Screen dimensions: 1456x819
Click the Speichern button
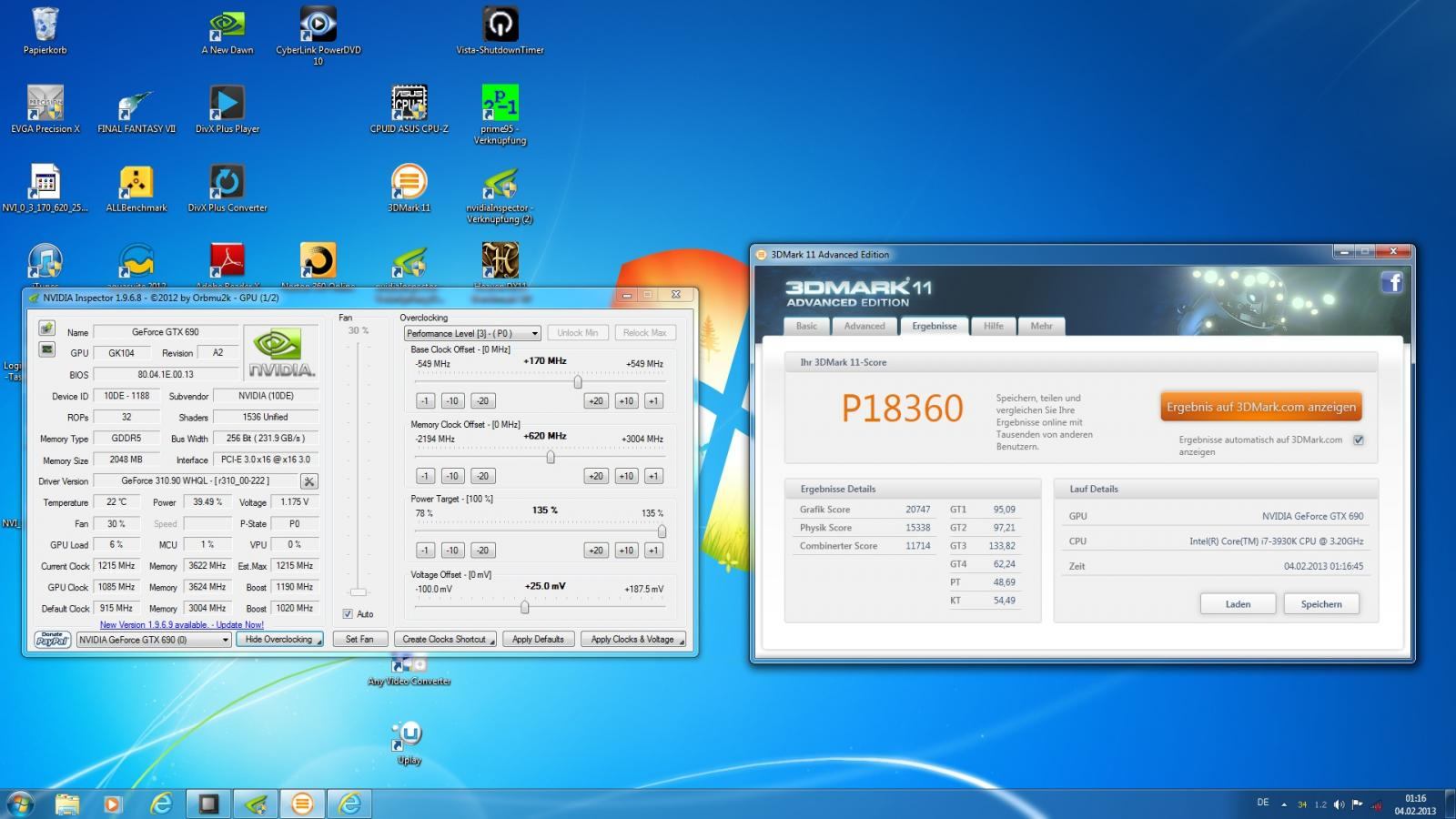pyautogui.click(x=1321, y=604)
